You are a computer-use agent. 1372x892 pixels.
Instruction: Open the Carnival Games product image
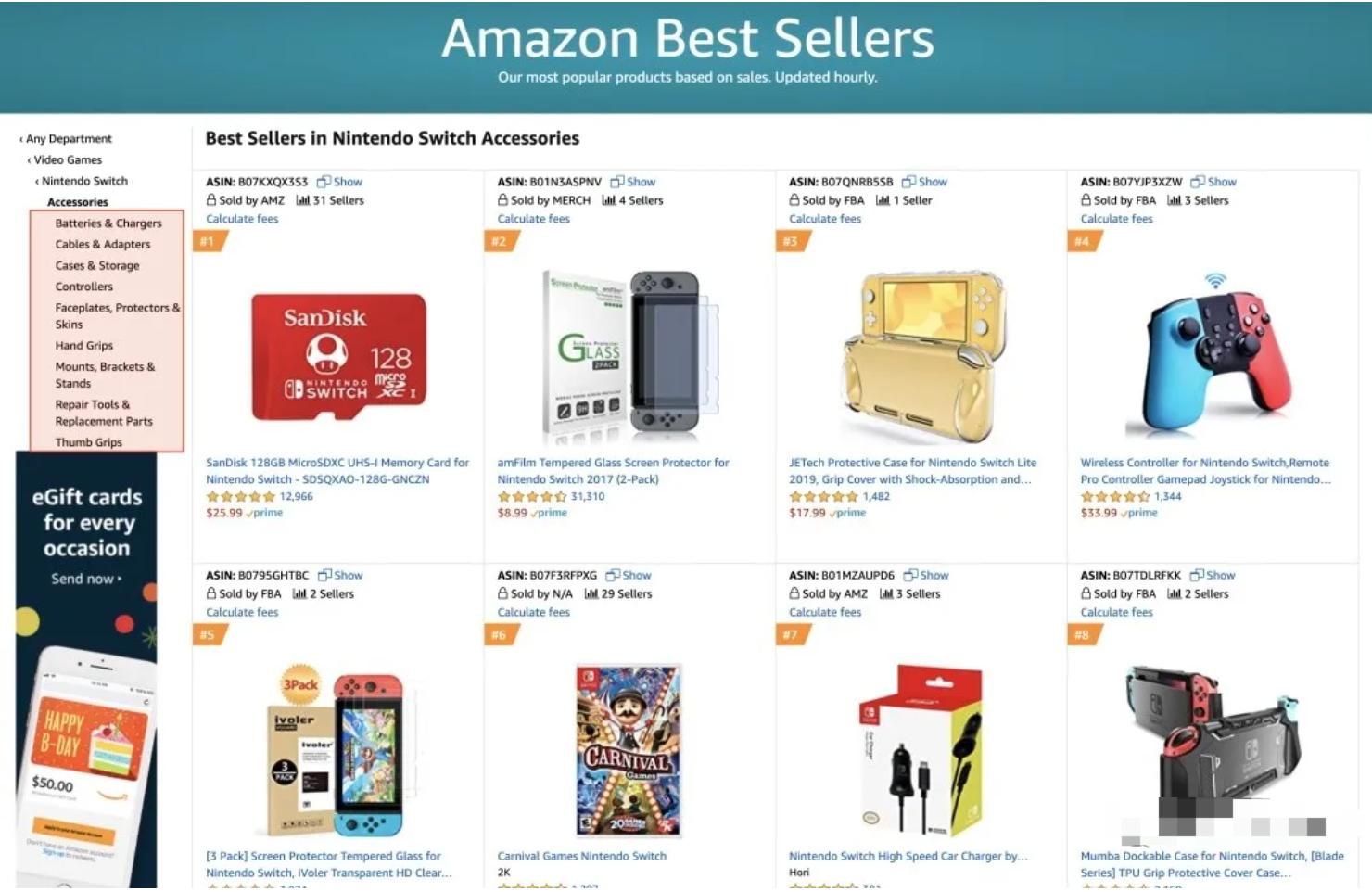[x=629, y=749]
